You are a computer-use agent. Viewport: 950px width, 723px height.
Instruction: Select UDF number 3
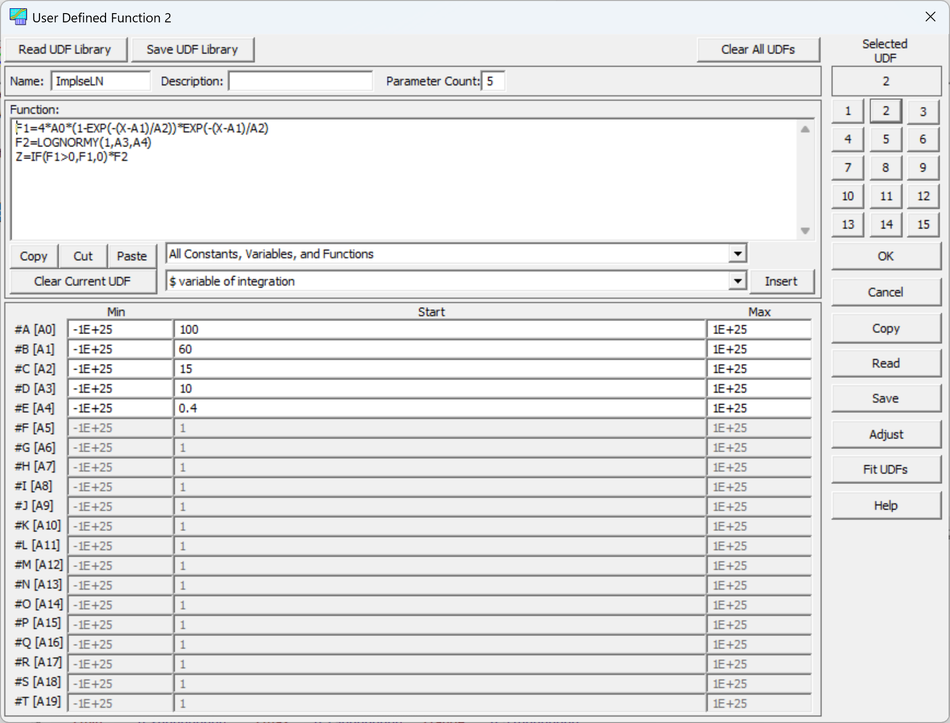[x=923, y=111]
